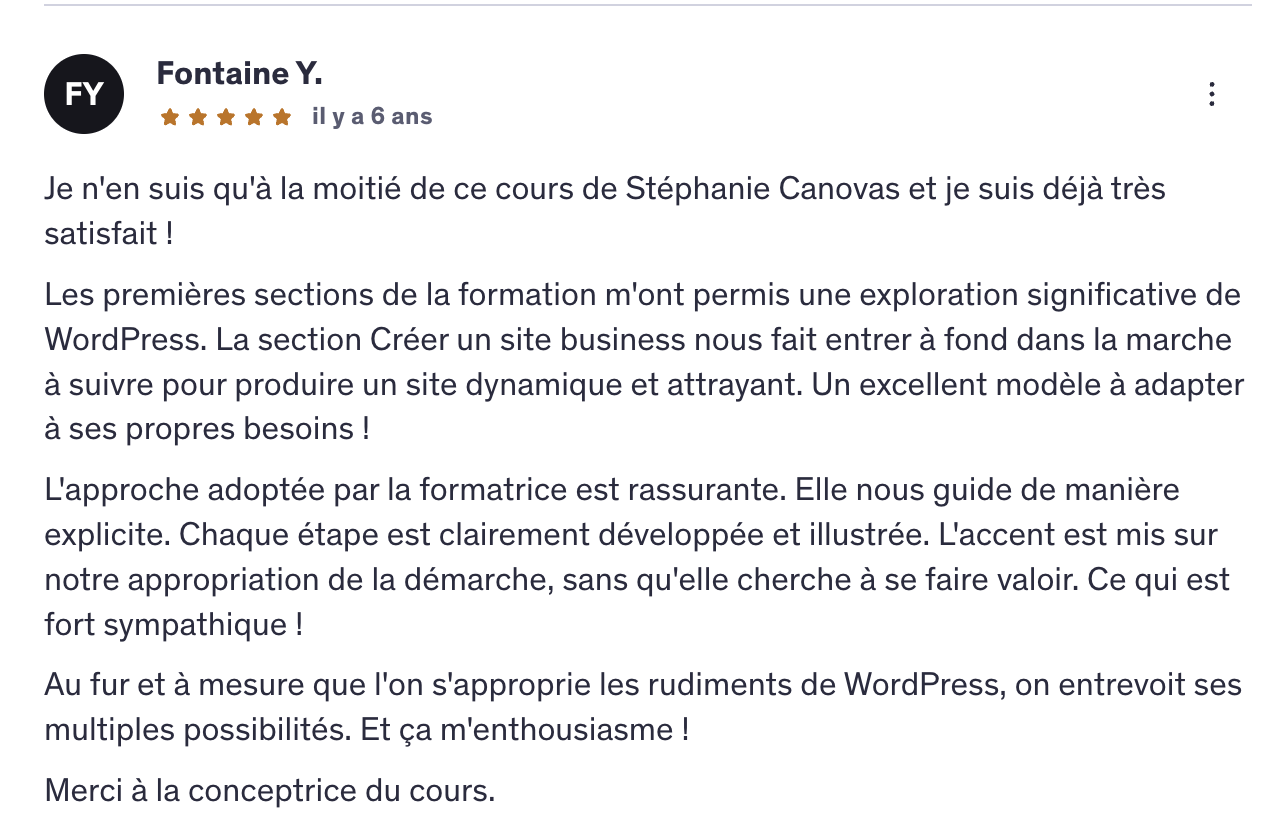Click the FY reviewer avatar

84,94
